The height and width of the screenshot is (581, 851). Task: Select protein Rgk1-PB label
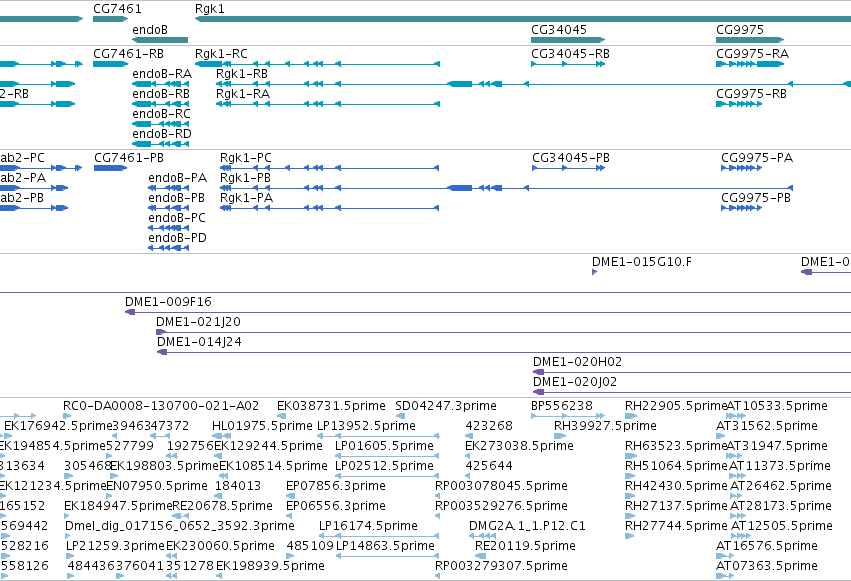click(x=245, y=178)
